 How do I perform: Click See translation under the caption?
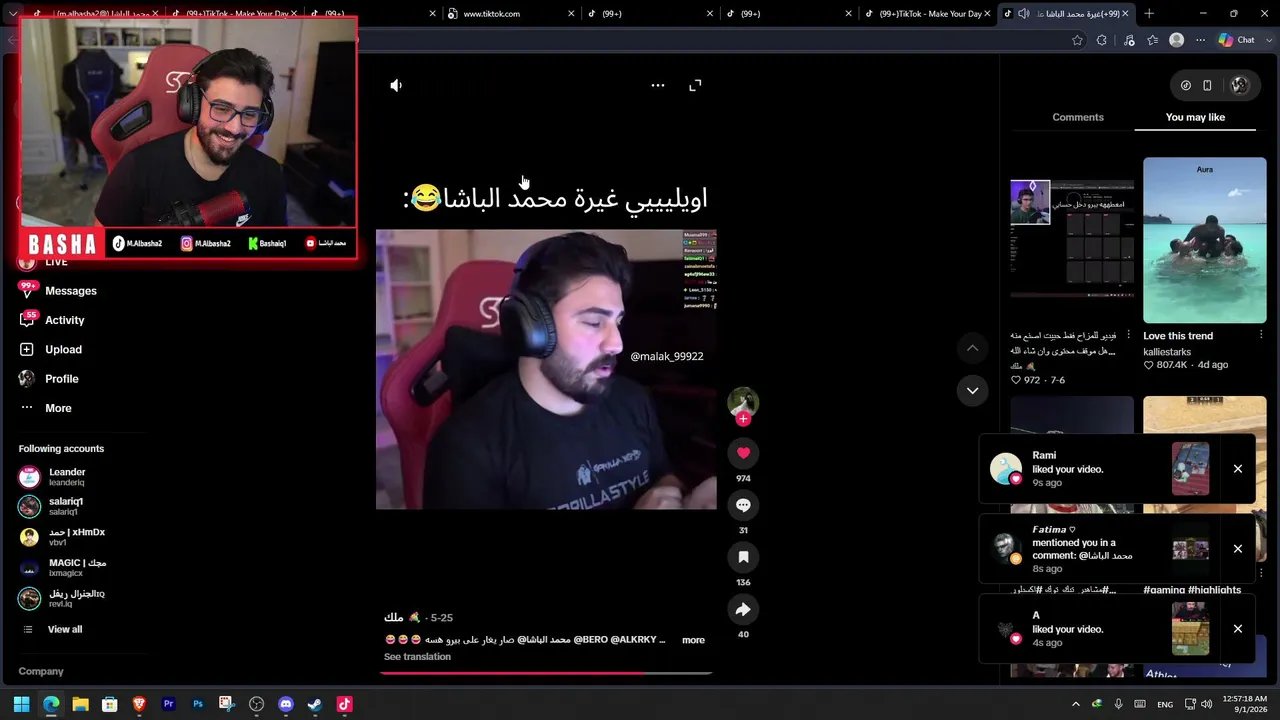417,657
